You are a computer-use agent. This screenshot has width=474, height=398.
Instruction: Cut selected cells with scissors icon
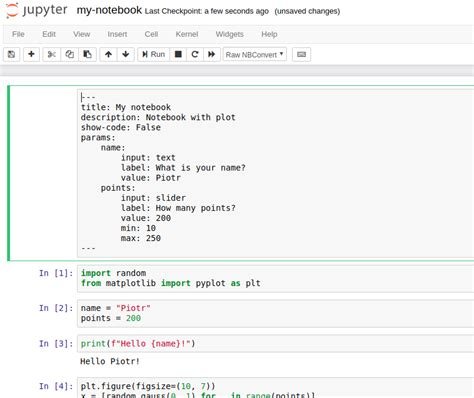coord(52,54)
